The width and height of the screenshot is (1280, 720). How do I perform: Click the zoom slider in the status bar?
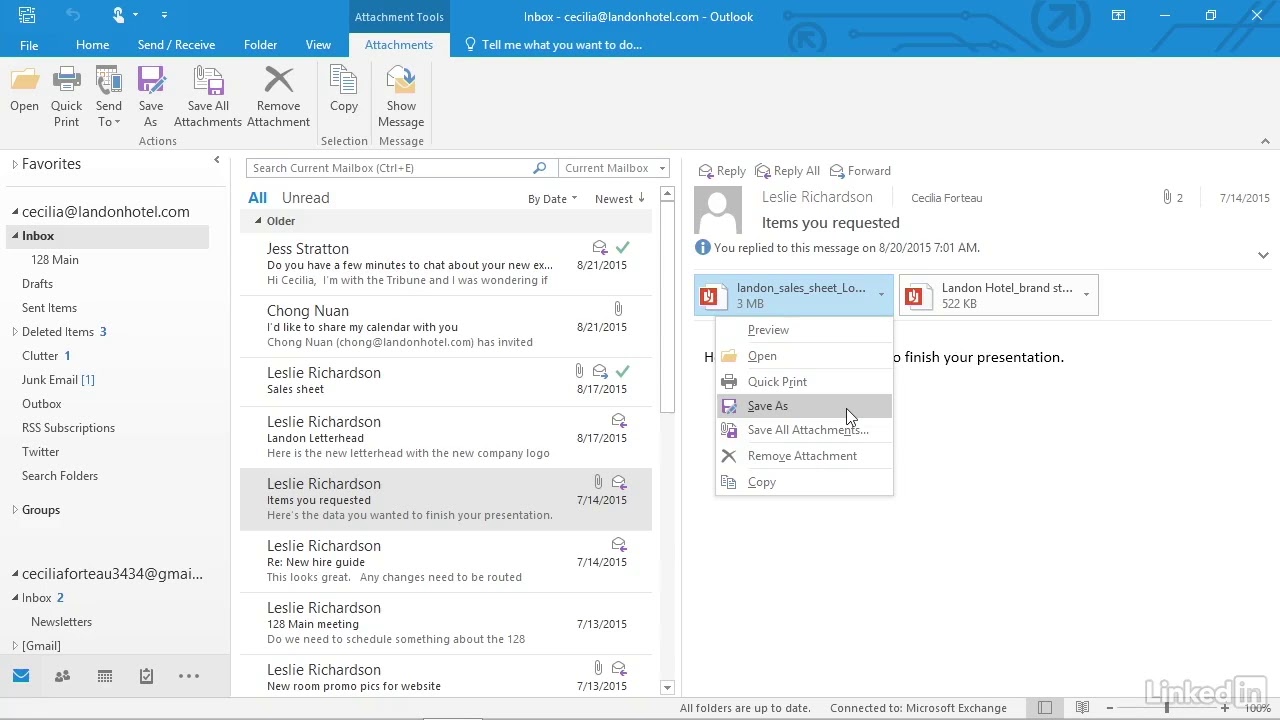tap(1166, 708)
